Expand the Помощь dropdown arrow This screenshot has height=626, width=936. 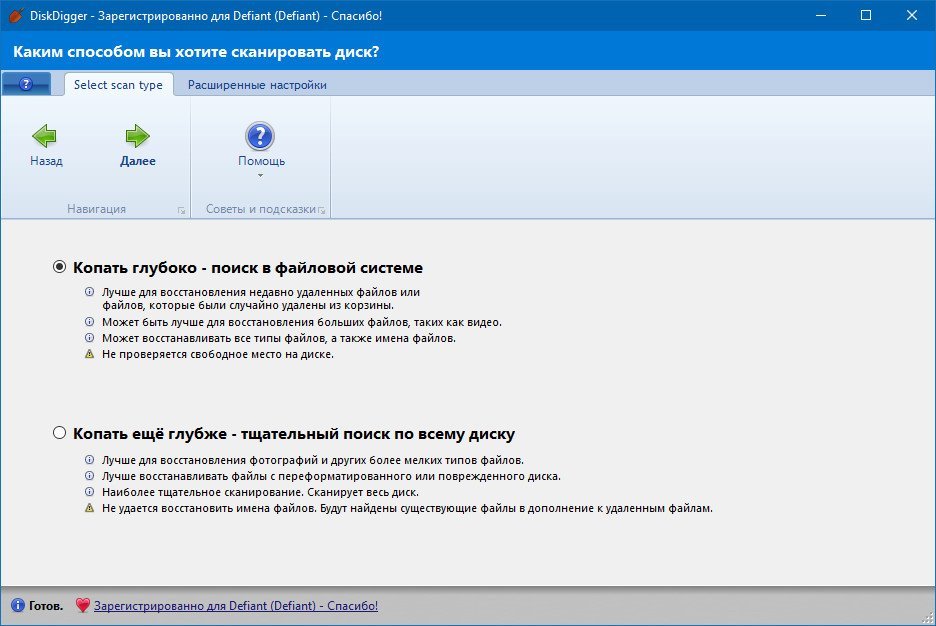pyautogui.click(x=260, y=175)
